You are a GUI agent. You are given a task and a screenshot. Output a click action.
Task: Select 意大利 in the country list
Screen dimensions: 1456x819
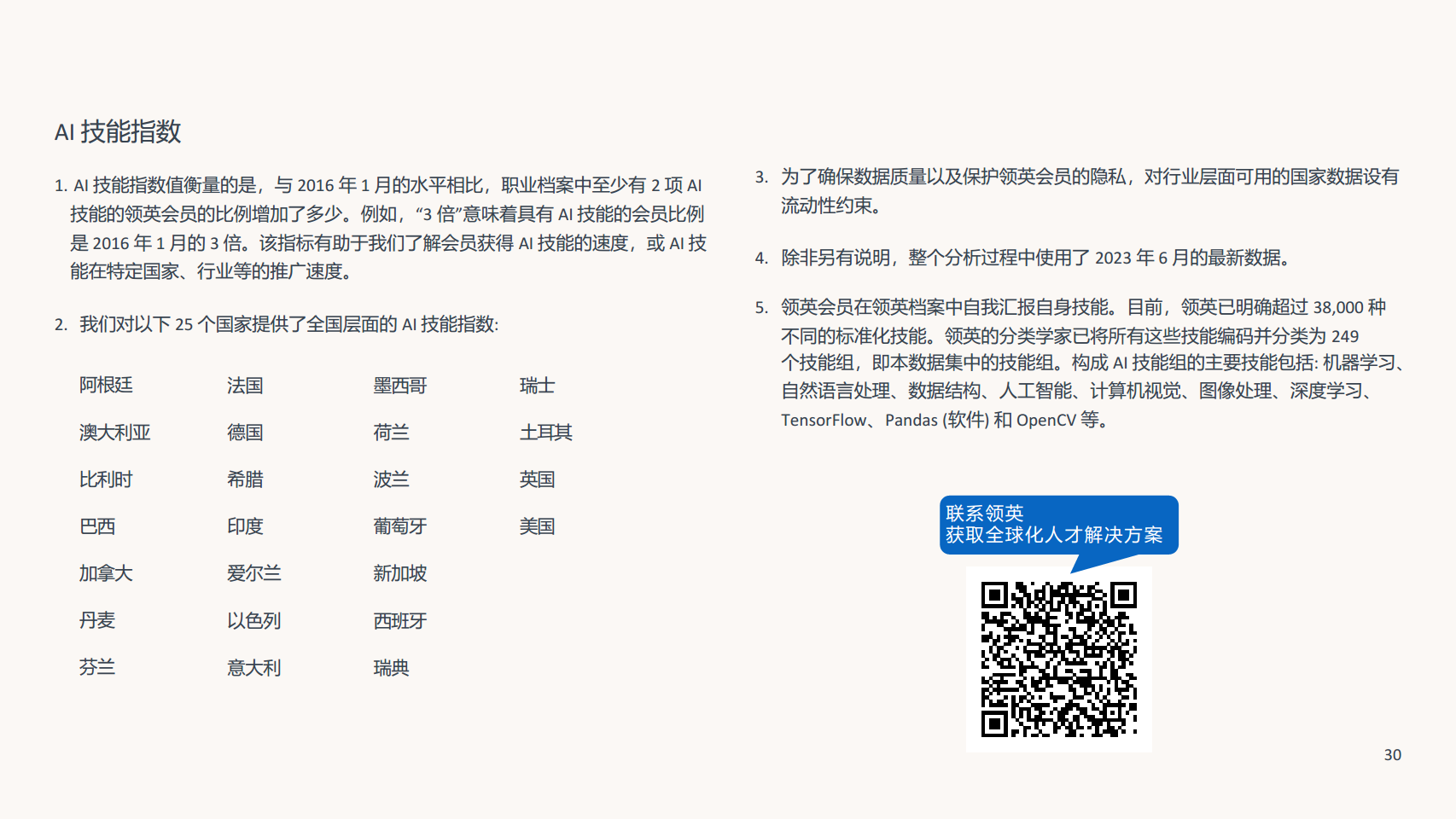[x=254, y=667]
